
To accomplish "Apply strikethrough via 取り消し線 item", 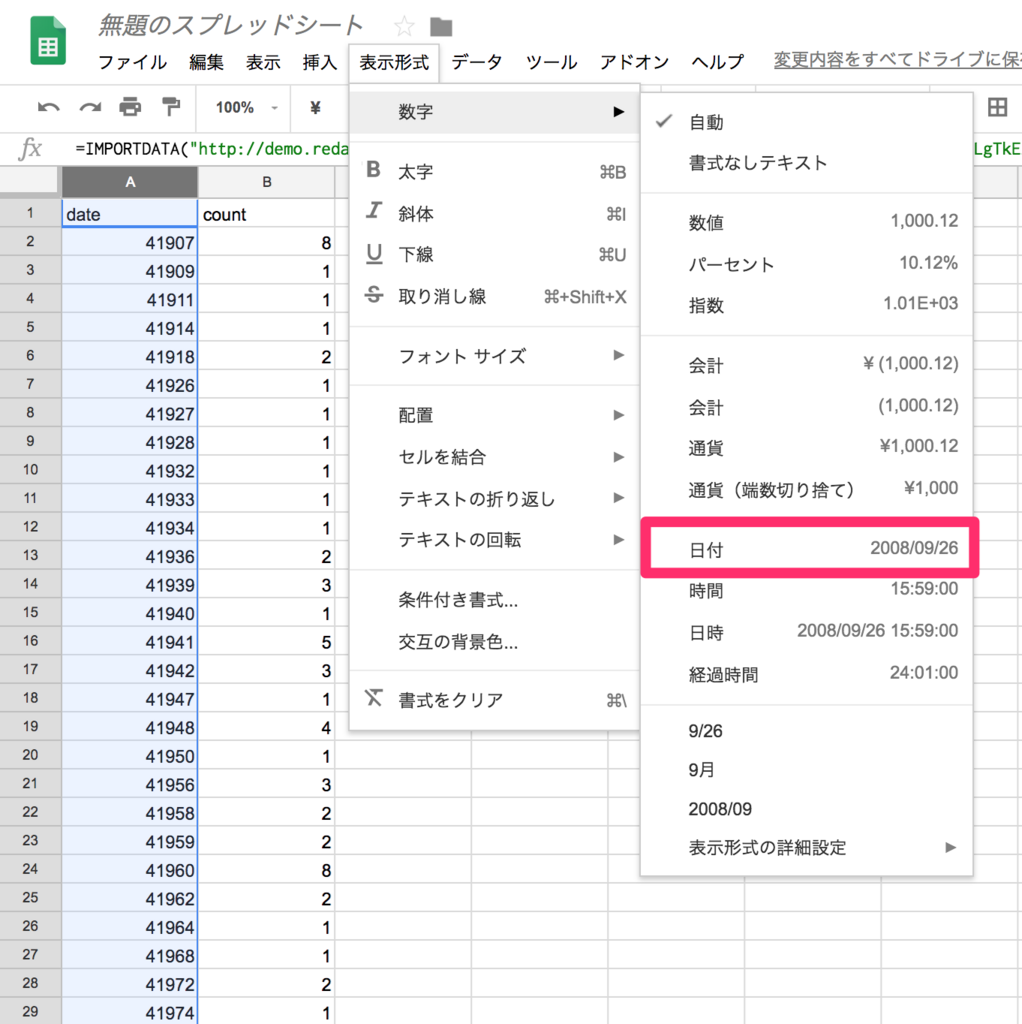I will 494,296.
